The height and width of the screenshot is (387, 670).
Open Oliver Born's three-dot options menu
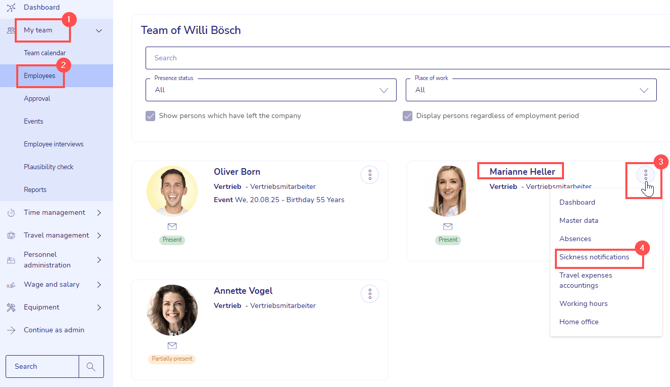pos(370,175)
